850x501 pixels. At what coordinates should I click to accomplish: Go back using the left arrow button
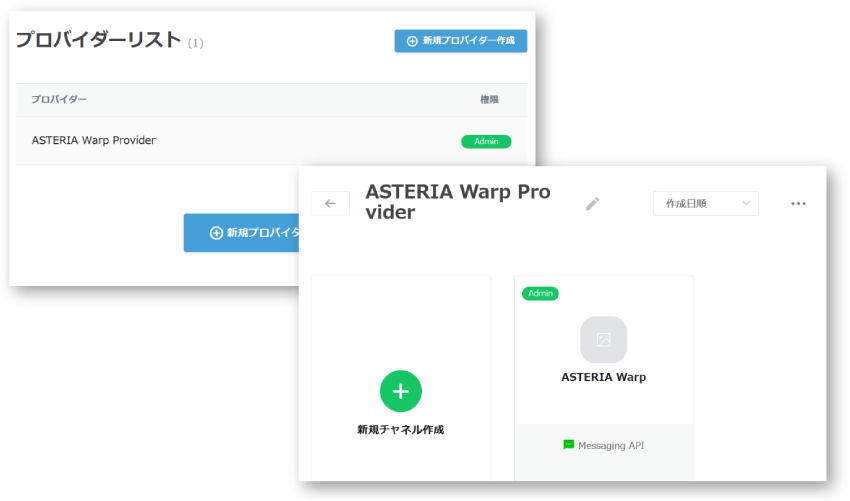pyautogui.click(x=330, y=203)
